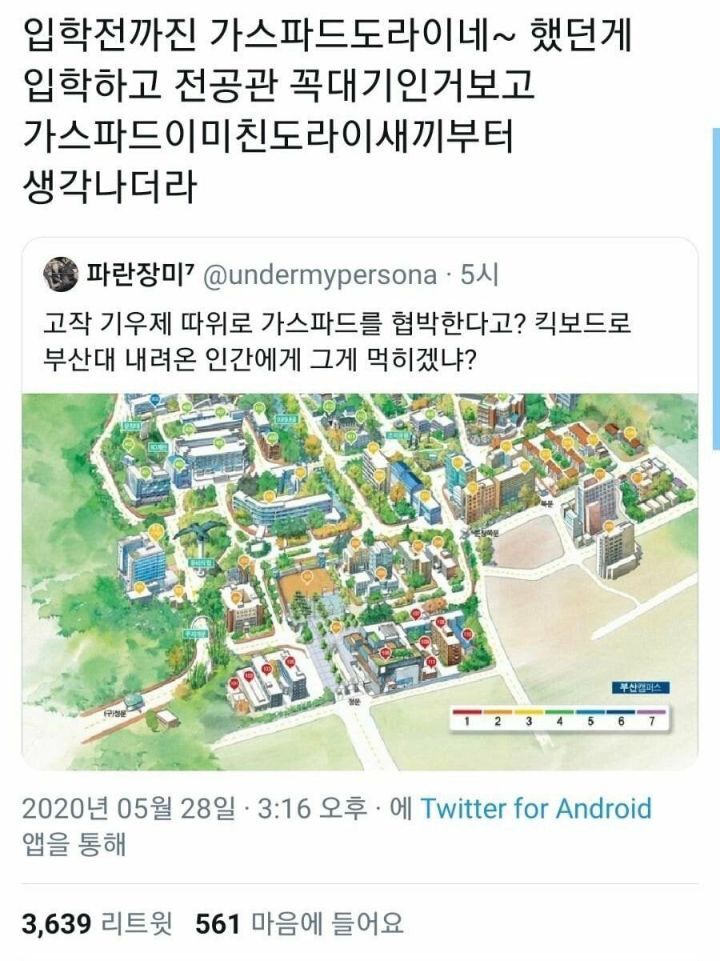Click the blue scrollbar on right edge
The height and width of the screenshot is (961, 720).
(x=716, y=289)
